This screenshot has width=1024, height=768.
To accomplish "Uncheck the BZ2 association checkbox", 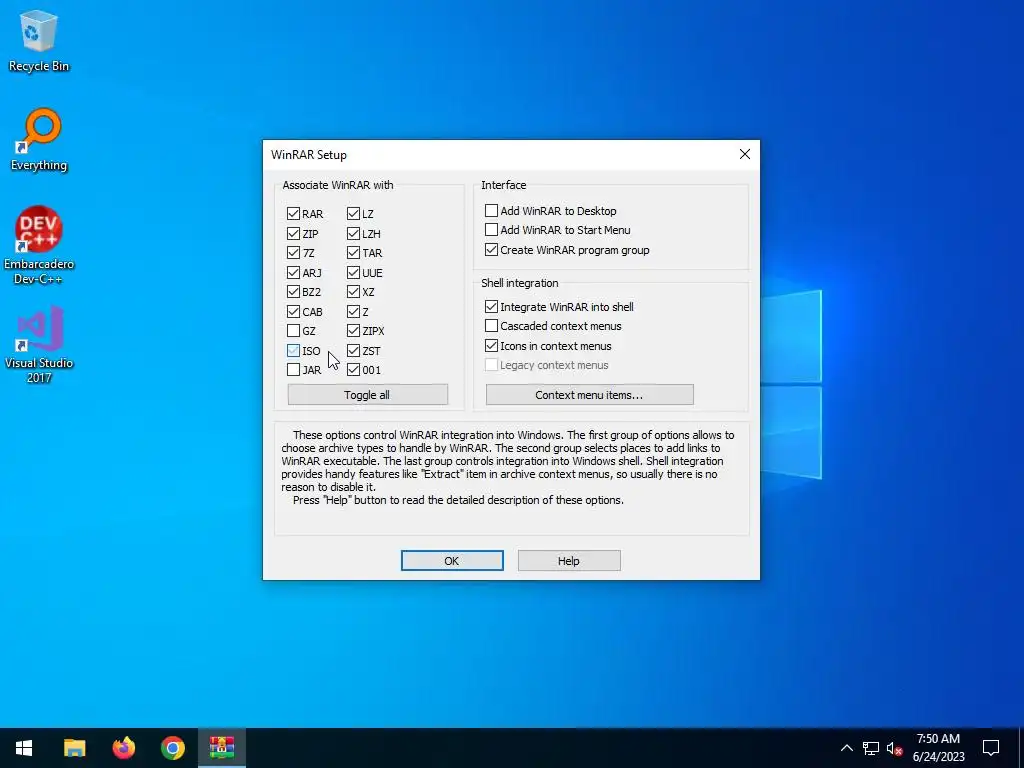I will click(293, 292).
